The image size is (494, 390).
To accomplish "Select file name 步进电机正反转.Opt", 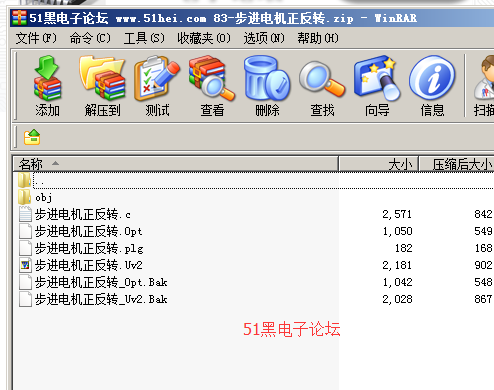I will click(88, 231).
